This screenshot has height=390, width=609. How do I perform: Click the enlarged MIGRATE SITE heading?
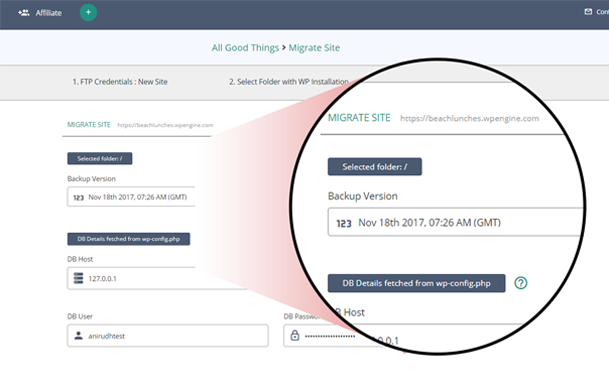click(x=359, y=118)
